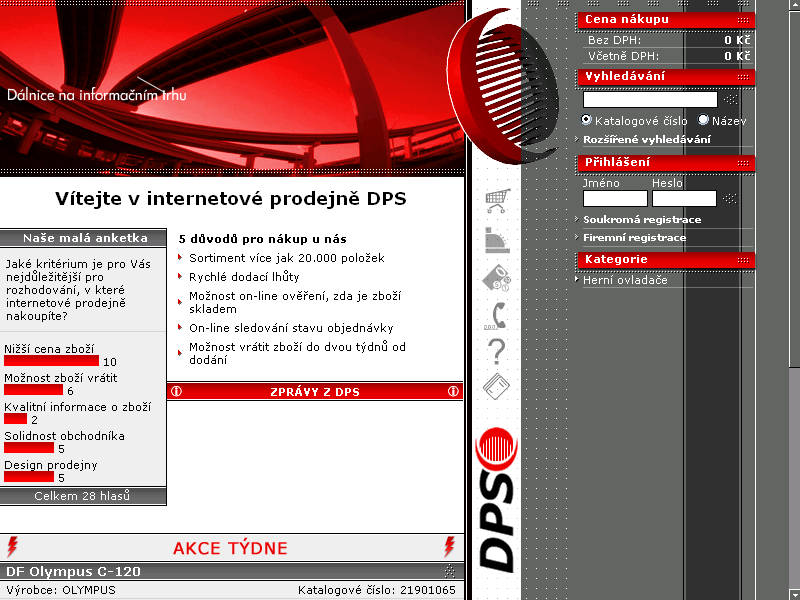
Task: Click the Naše malá anketka poll header
Action: (83, 238)
